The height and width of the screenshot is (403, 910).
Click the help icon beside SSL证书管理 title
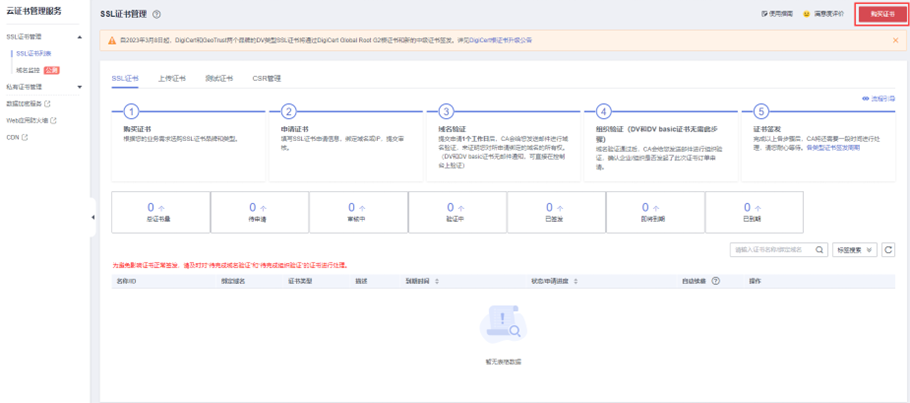(x=157, y=14)
